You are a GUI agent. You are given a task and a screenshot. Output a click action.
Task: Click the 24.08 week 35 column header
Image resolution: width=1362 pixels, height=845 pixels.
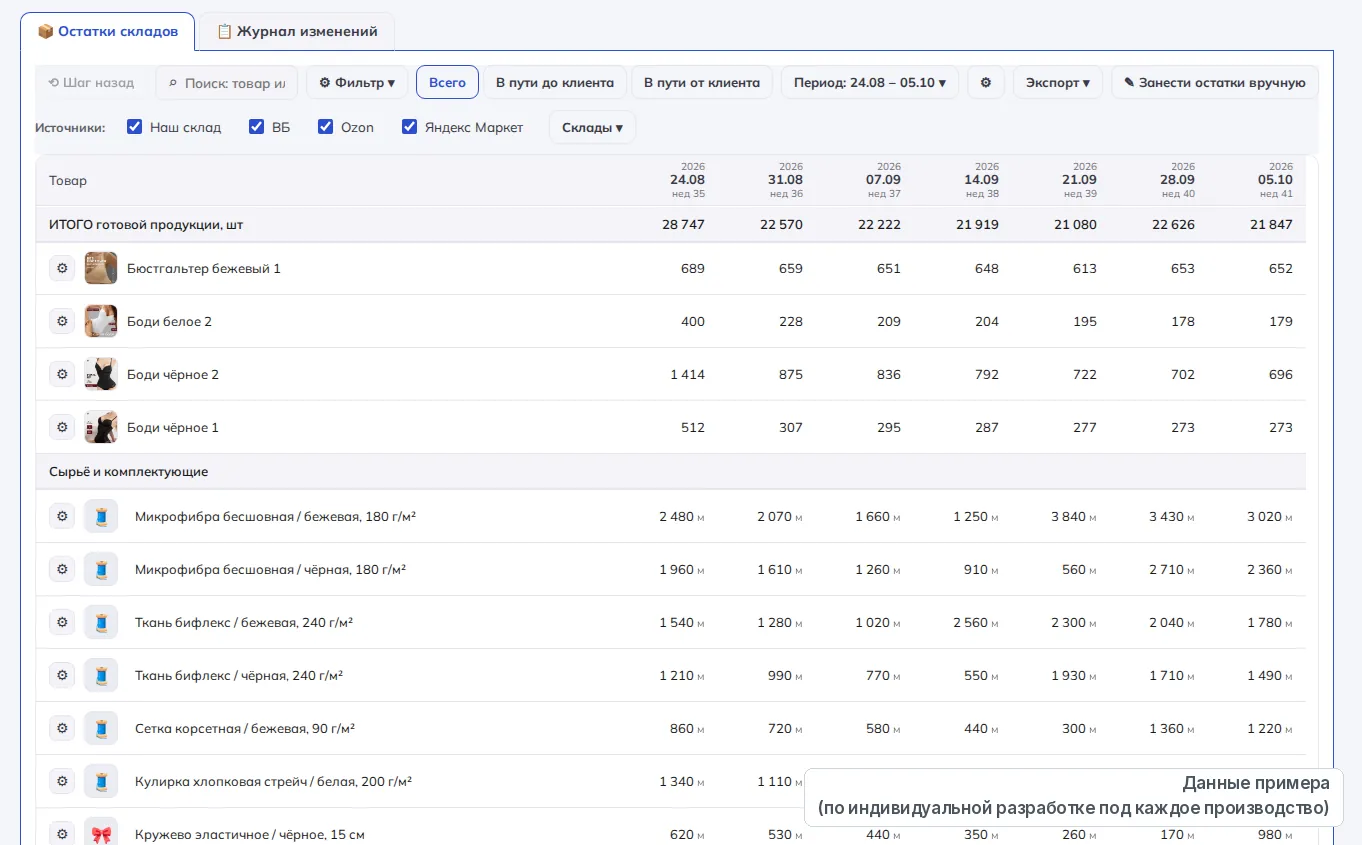tap(687, 180)
